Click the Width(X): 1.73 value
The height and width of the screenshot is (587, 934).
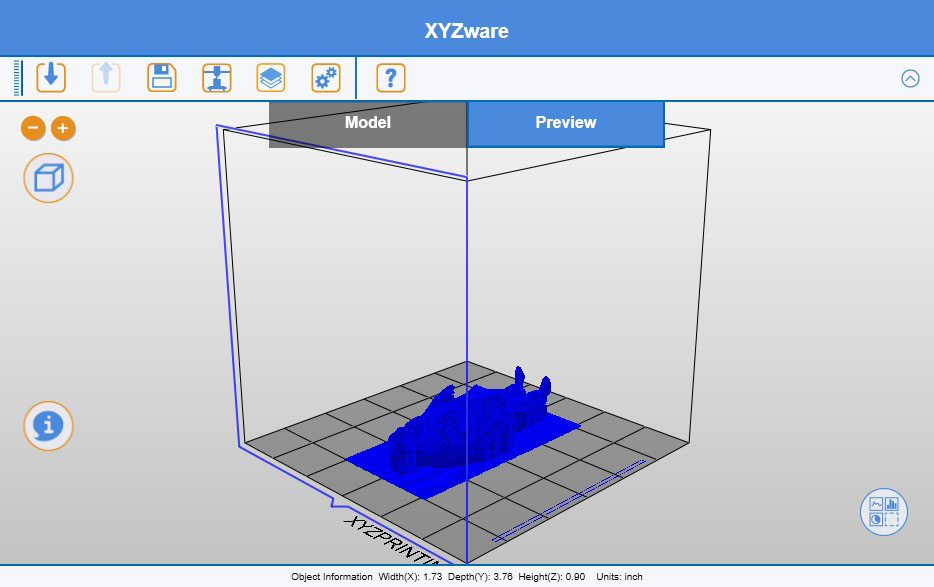(x=410, y=577)
